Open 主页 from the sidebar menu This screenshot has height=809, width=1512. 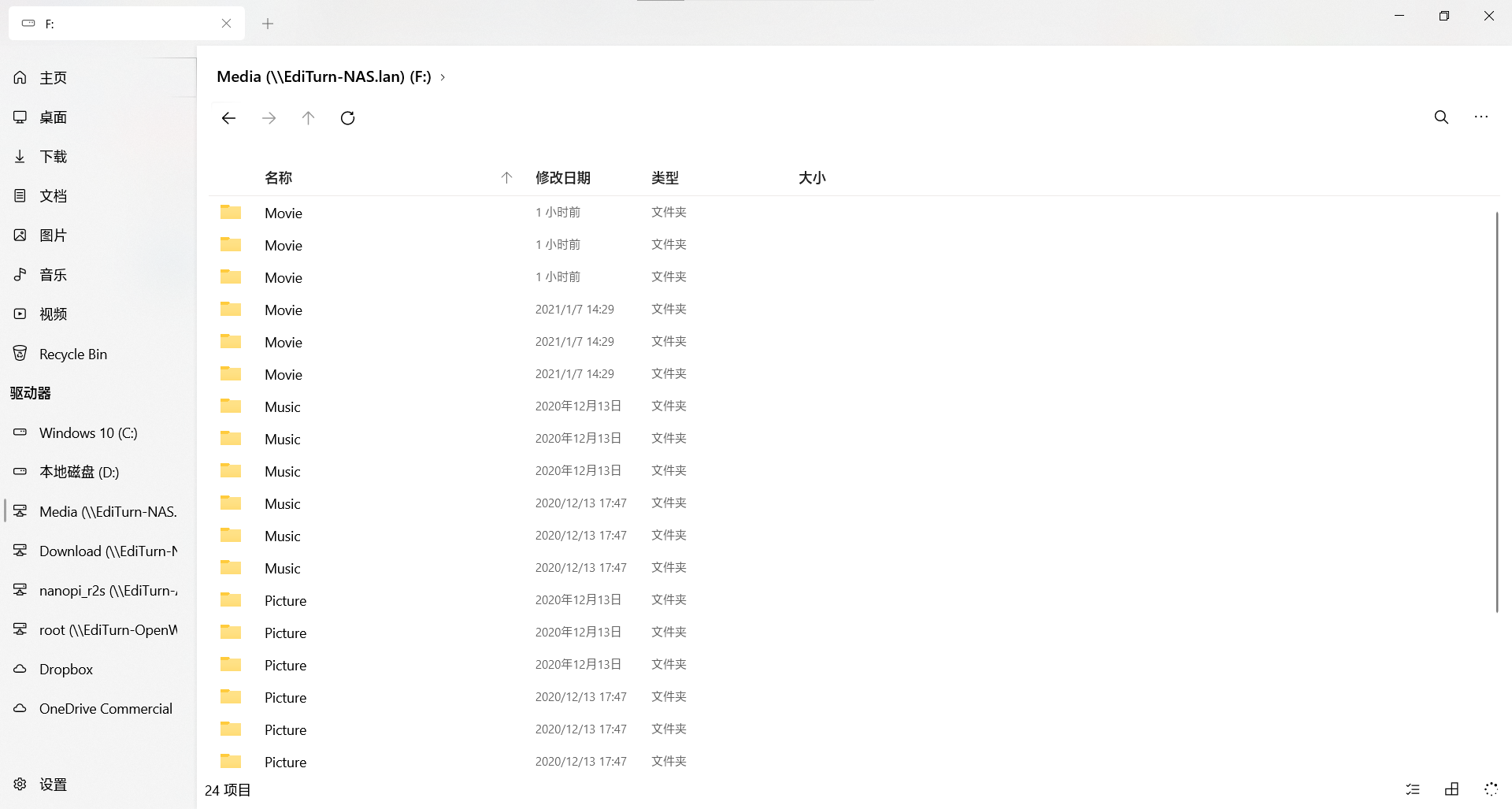click(54, 77)
